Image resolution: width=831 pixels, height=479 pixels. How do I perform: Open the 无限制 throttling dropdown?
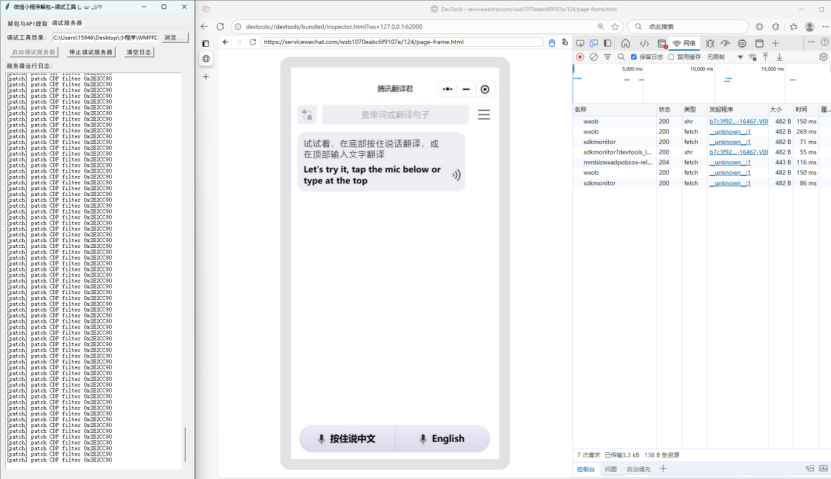tap(724, 57)
